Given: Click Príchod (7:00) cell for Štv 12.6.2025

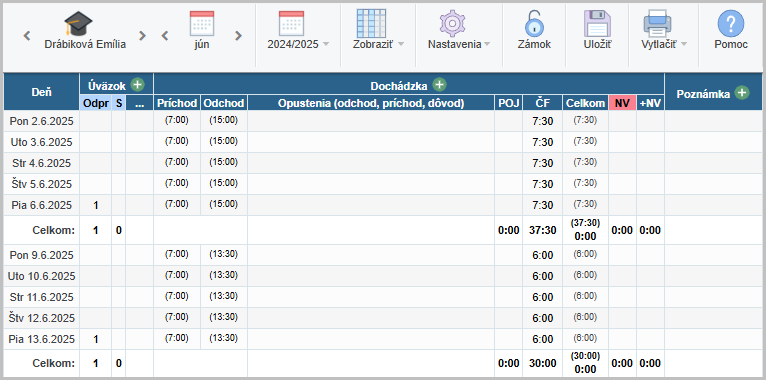Looking at the screenshot, I should coord(177,318).
